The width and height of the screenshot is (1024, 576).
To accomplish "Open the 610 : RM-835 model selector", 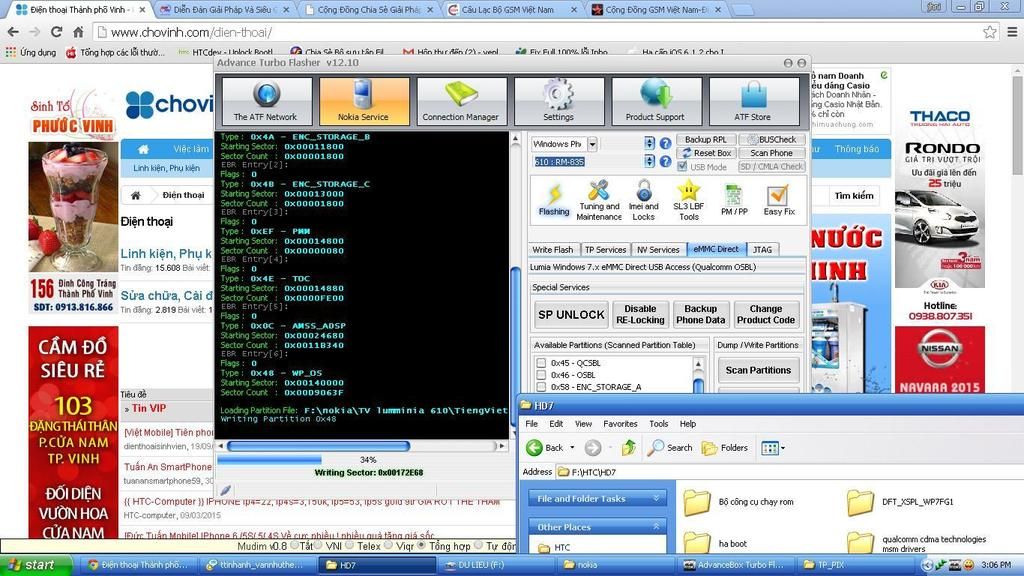I will (x=560, y=161).
